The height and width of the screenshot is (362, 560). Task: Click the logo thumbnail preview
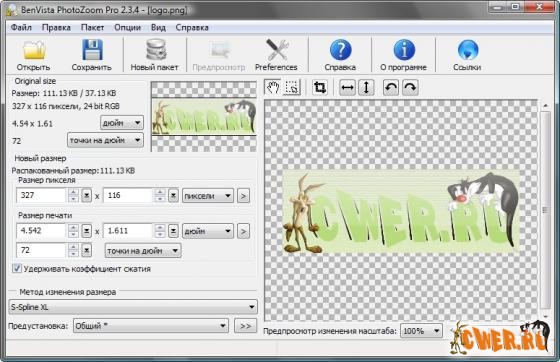tap(204, 116)
